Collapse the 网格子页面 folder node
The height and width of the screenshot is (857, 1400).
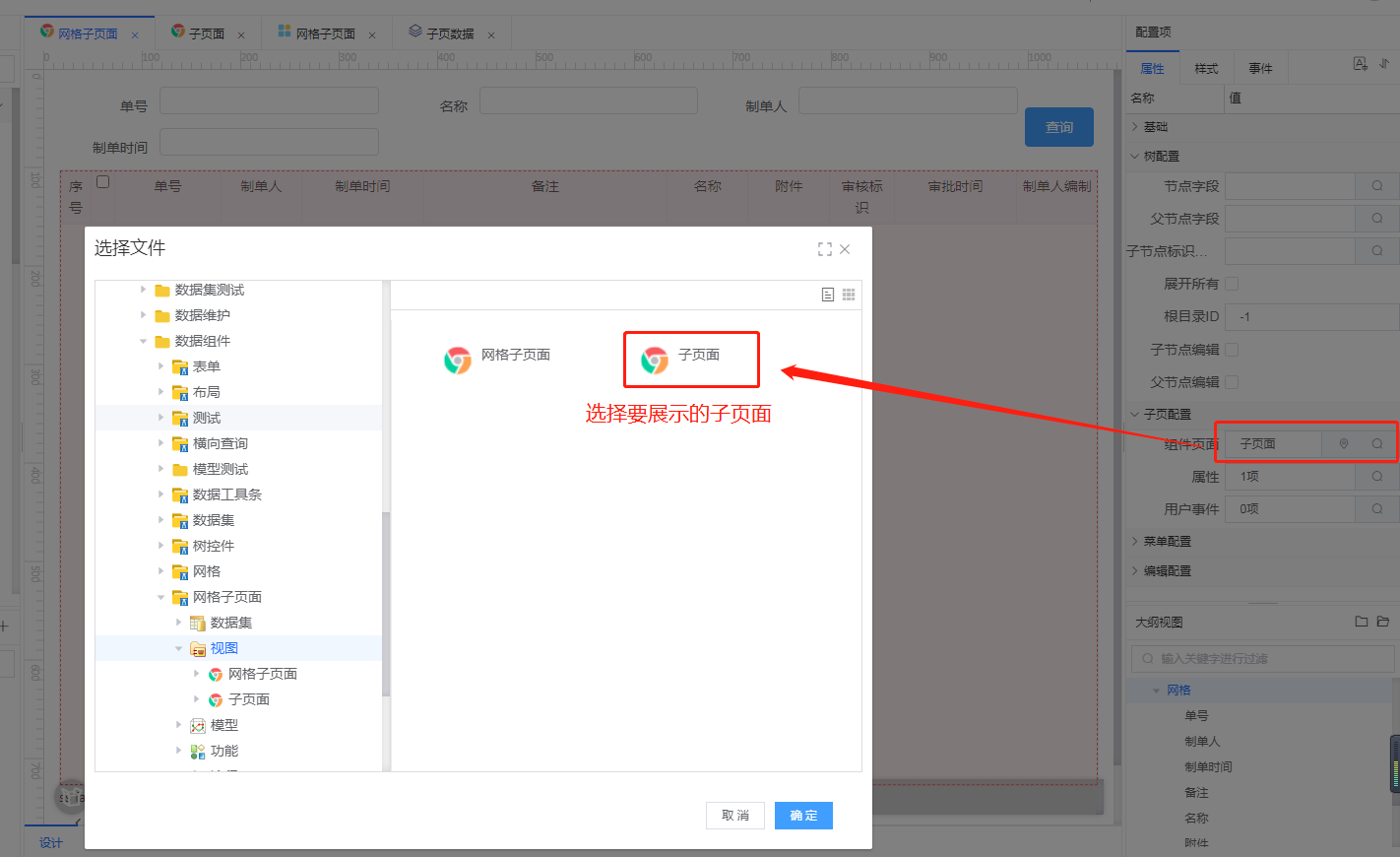tap(161, 597)
